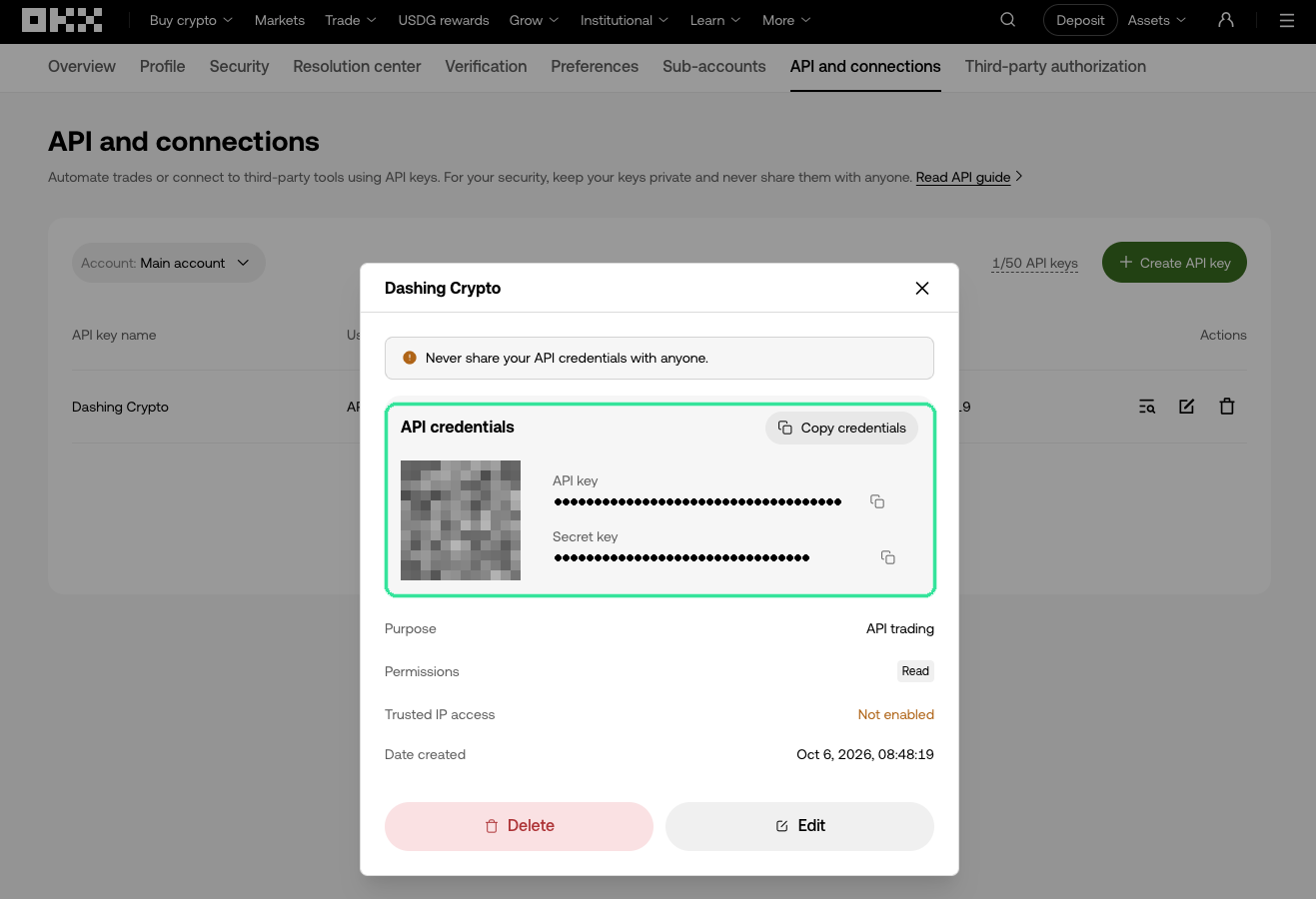Image resolution: width=1316 pixels, height=899 pixels.
Task: Expand the Trade menu
Action: coord(351,20)
